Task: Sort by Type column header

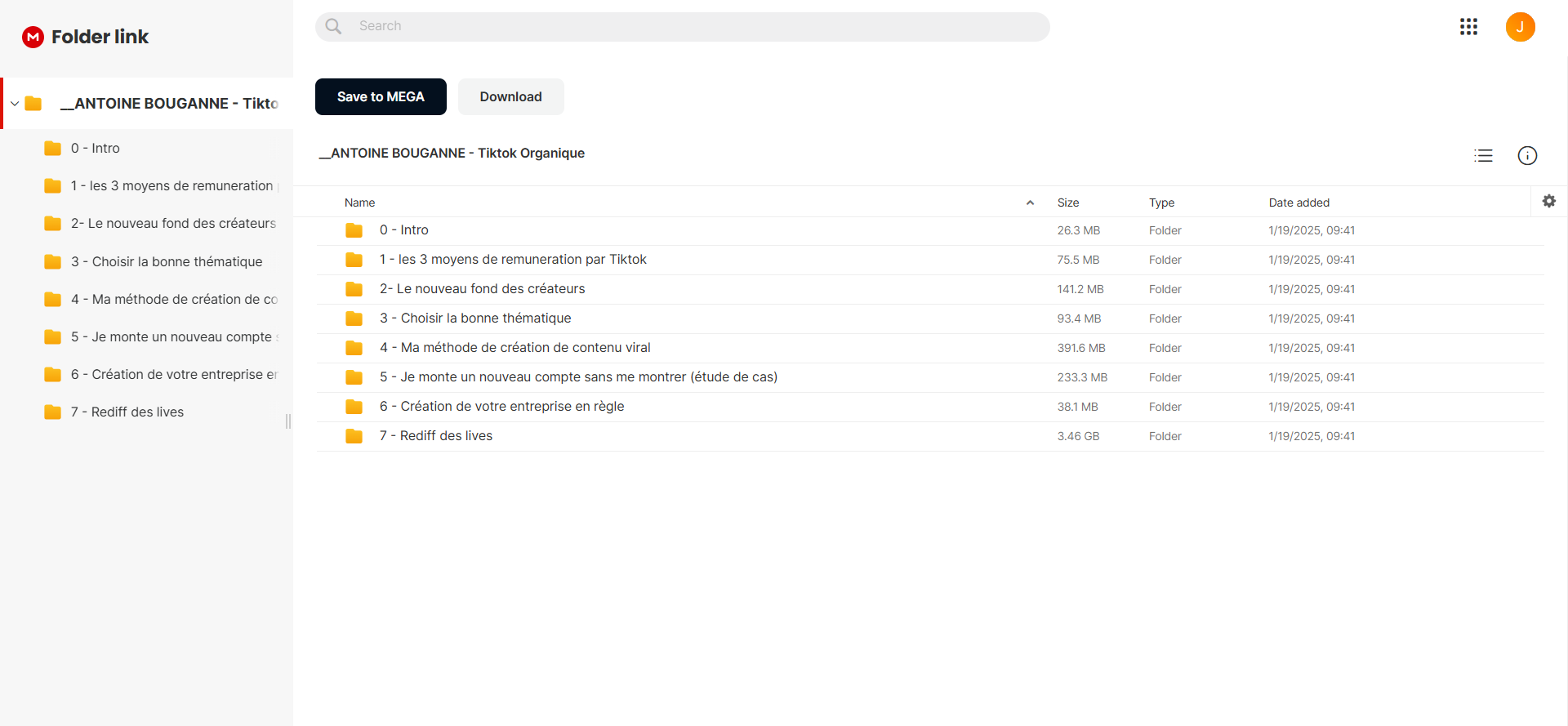Action: coord(1161,203)
